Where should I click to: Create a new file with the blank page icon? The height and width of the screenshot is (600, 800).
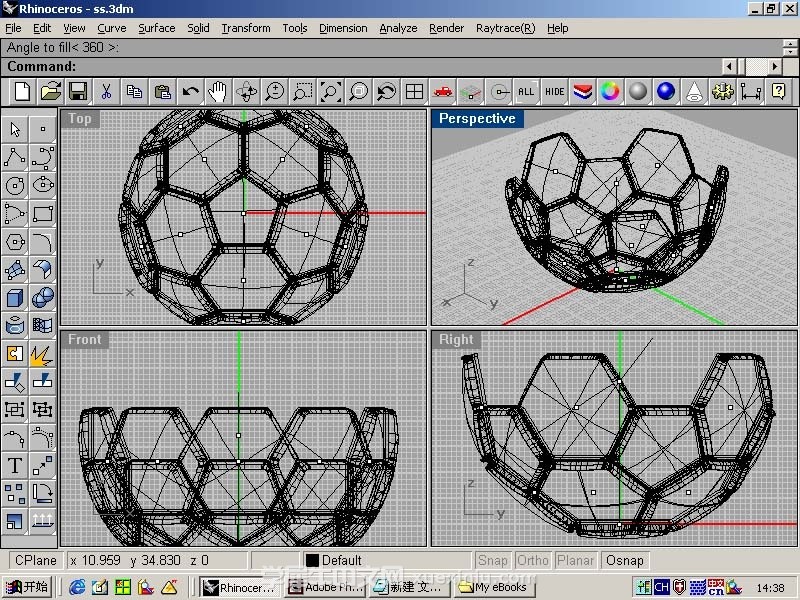coord(22,92)
